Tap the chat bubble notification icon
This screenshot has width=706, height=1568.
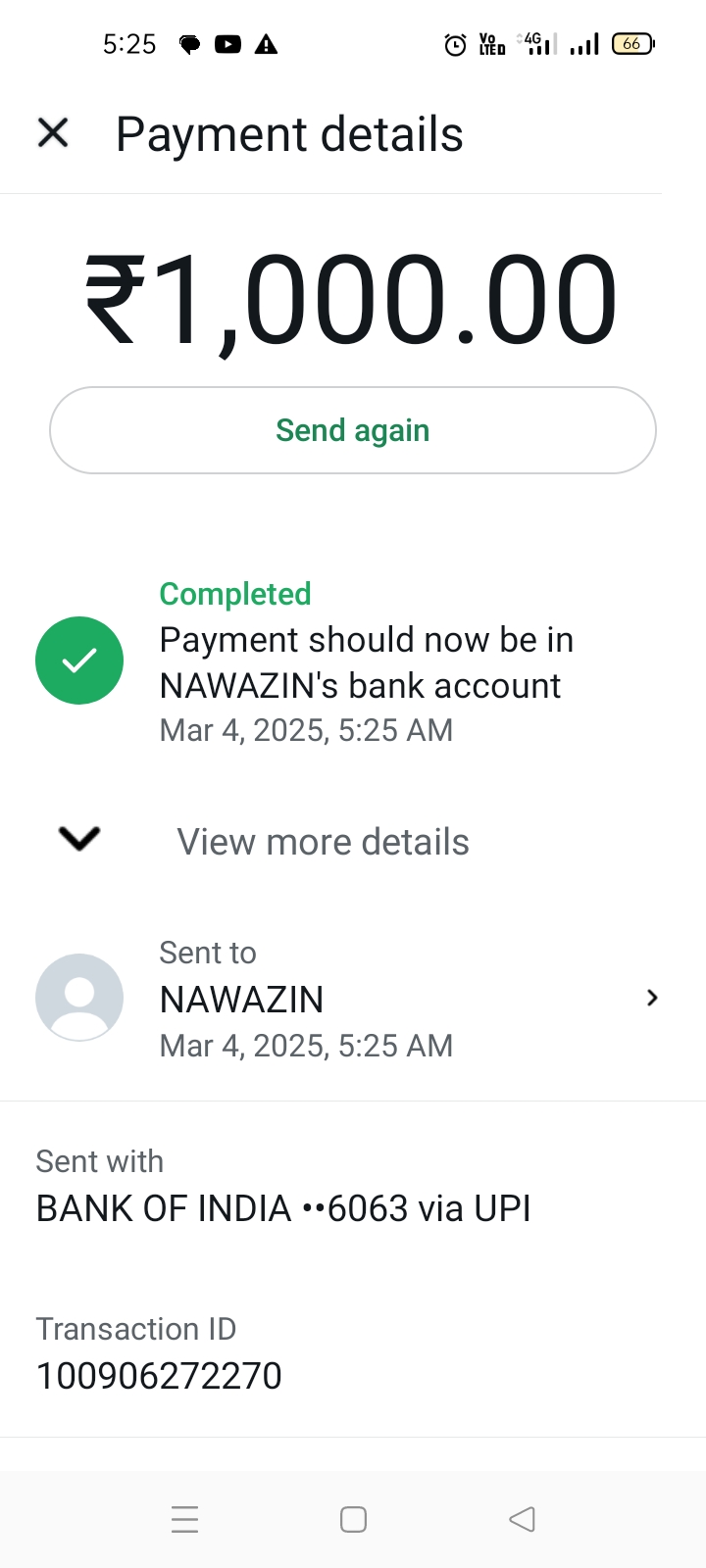point(190,44)
